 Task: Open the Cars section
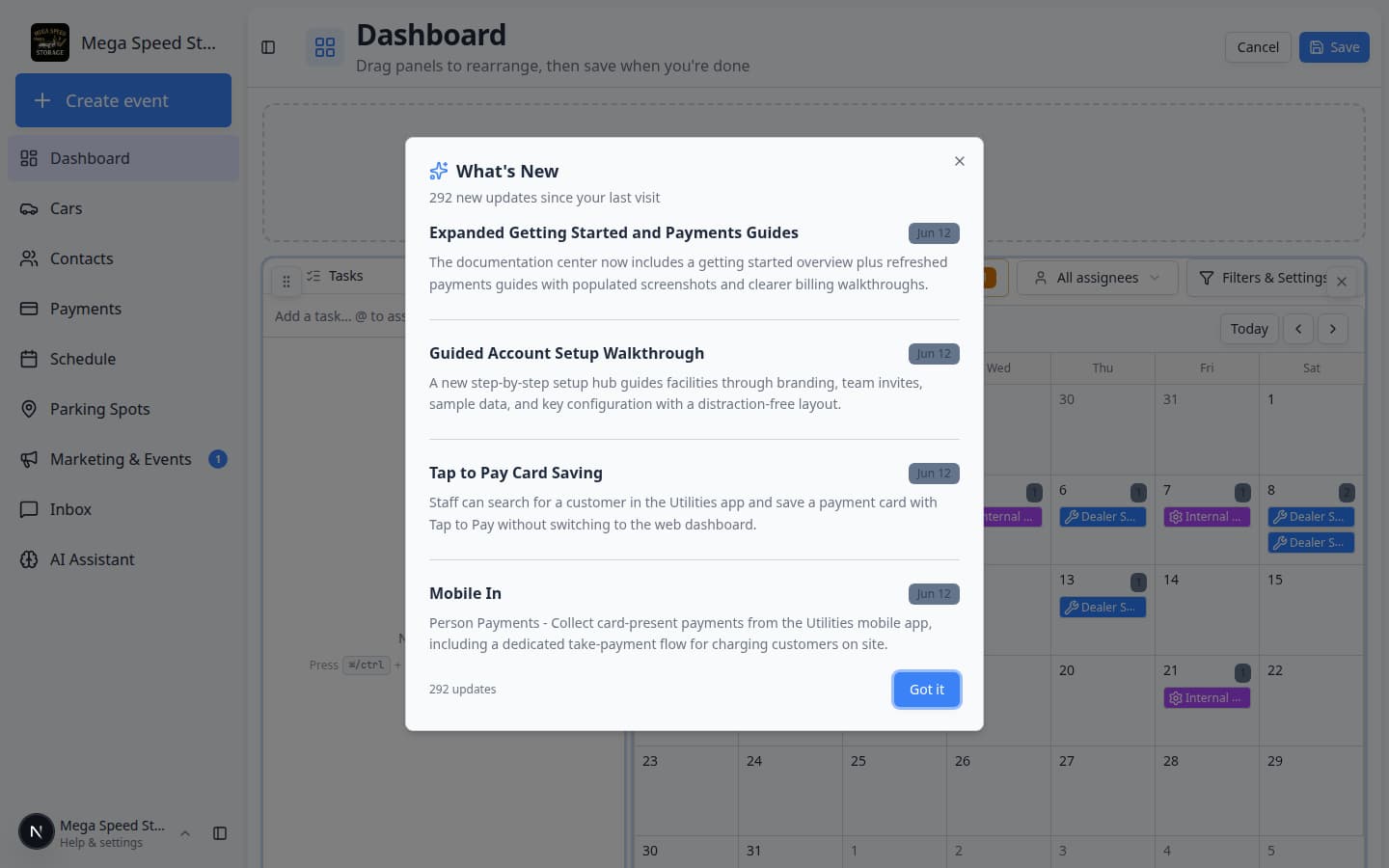point(123,208)
